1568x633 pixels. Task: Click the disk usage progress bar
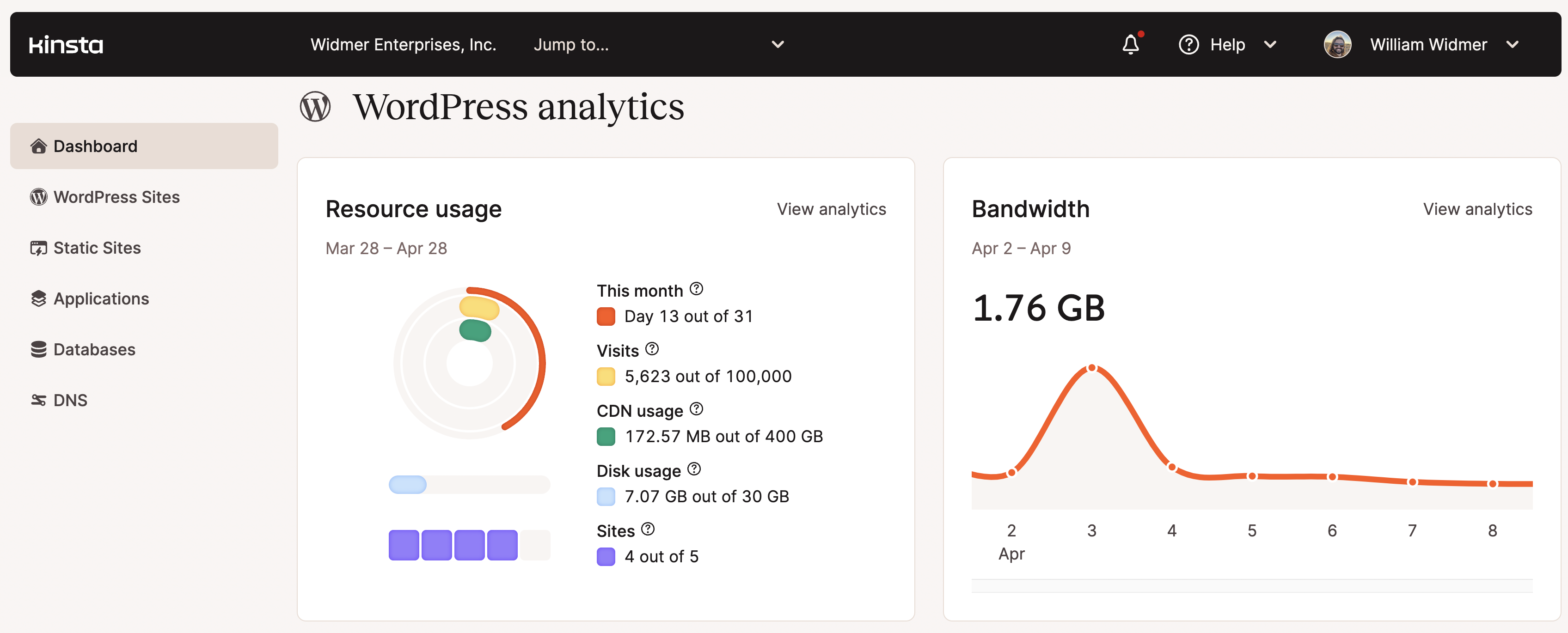pyautogui.click(x=469, y=485)
